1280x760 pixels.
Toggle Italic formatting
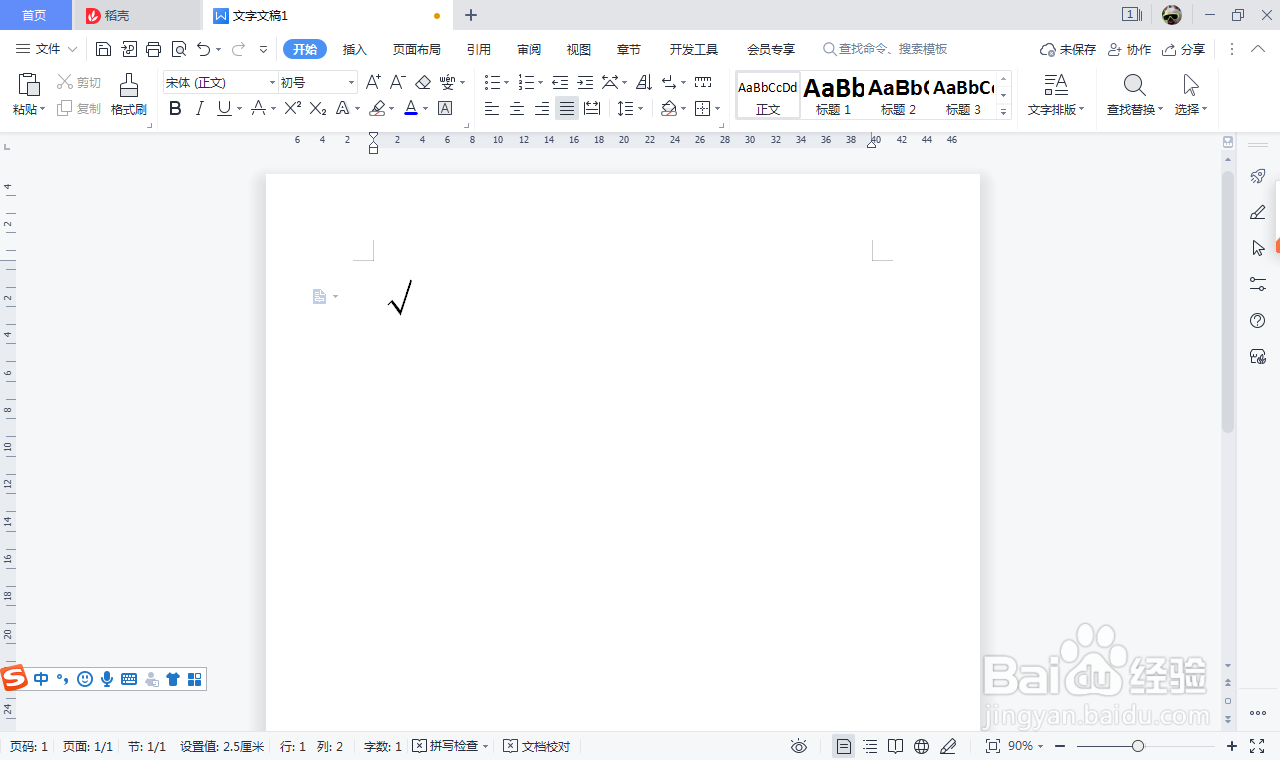[x=199, y=108]
